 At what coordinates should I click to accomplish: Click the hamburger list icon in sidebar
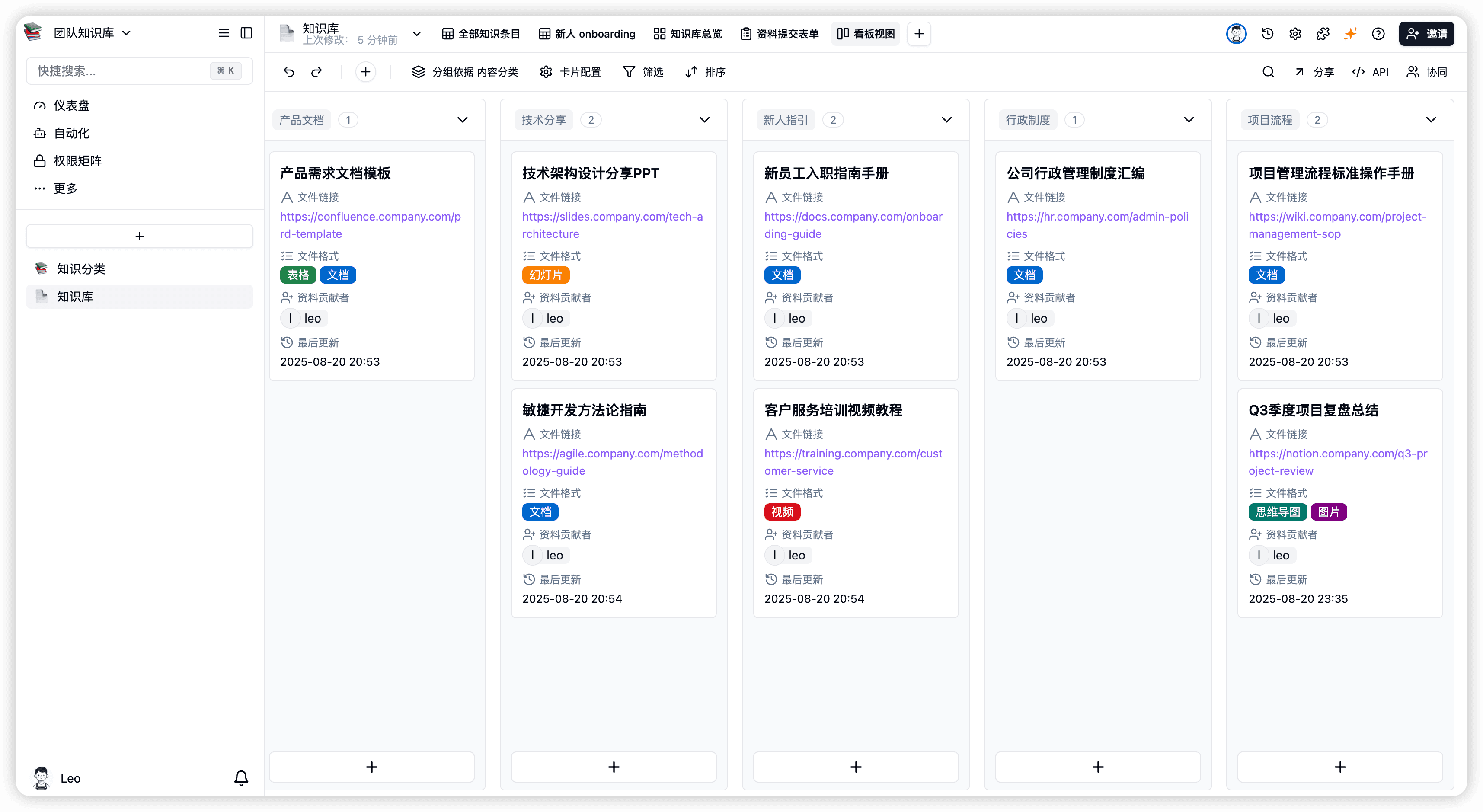(x=224, y=33)
